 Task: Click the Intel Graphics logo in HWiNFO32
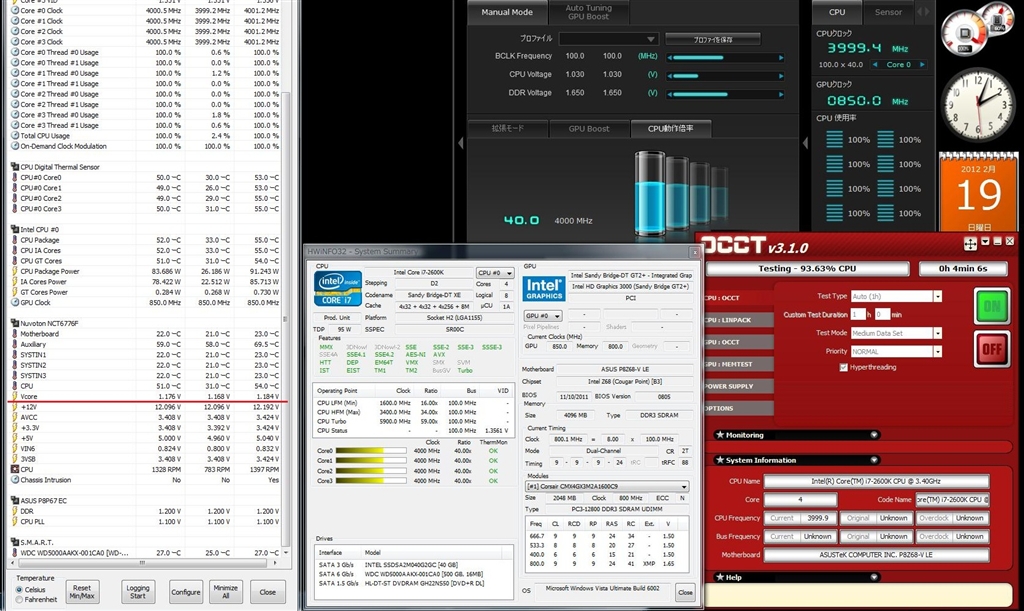coord(543,289)
